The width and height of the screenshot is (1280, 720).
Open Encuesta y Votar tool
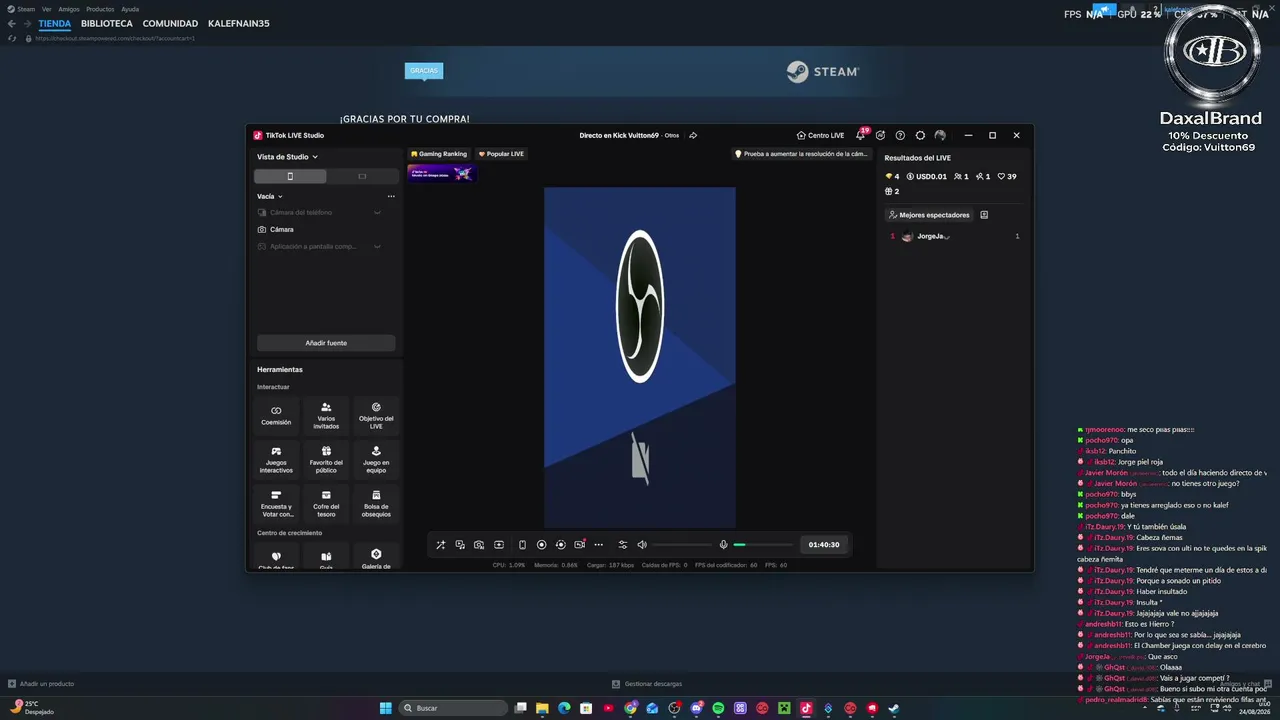276,503
